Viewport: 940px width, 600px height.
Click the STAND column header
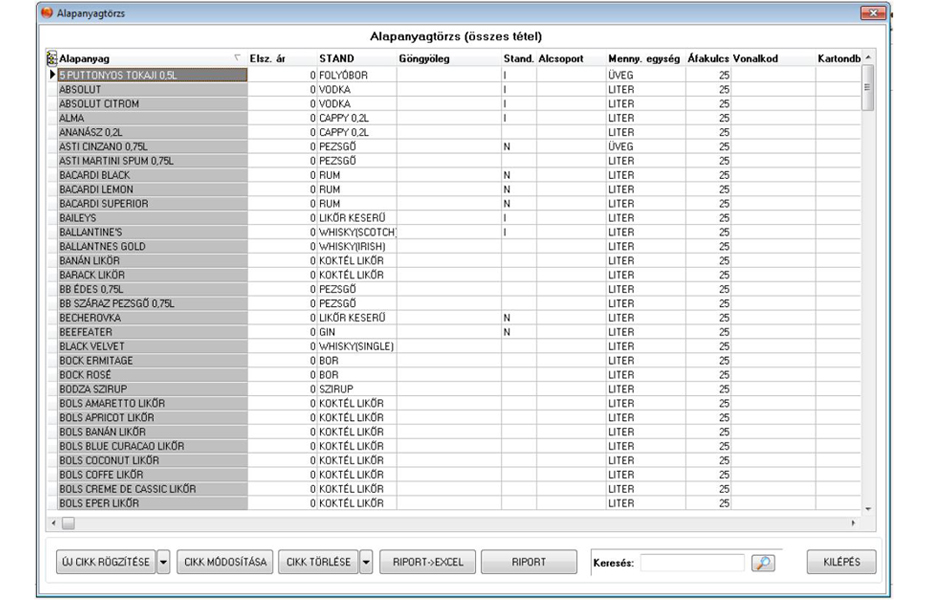pyautogui.click(x=357, y=58)
